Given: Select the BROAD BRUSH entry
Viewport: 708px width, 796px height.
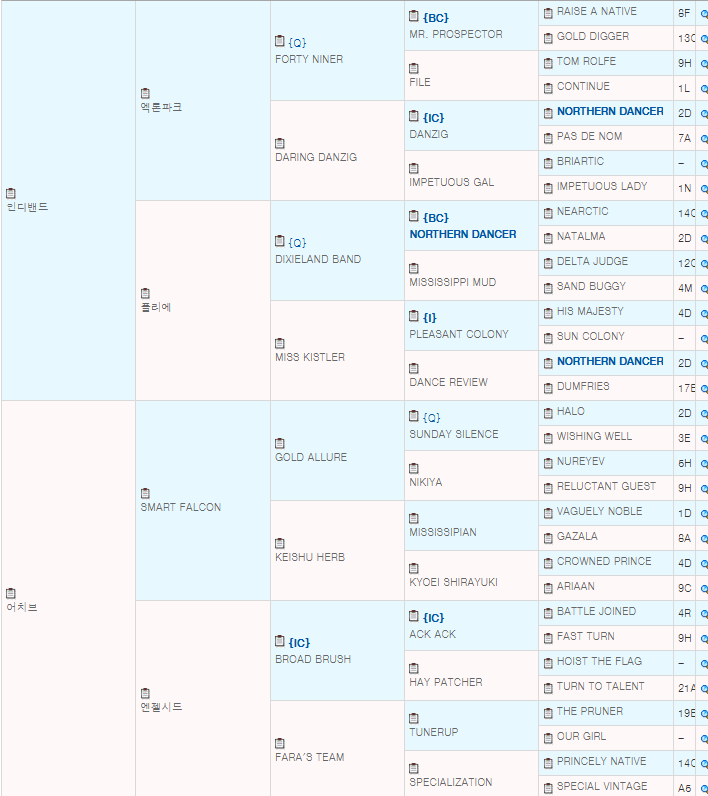Looking at the screenshot, I should pos(312,659).
